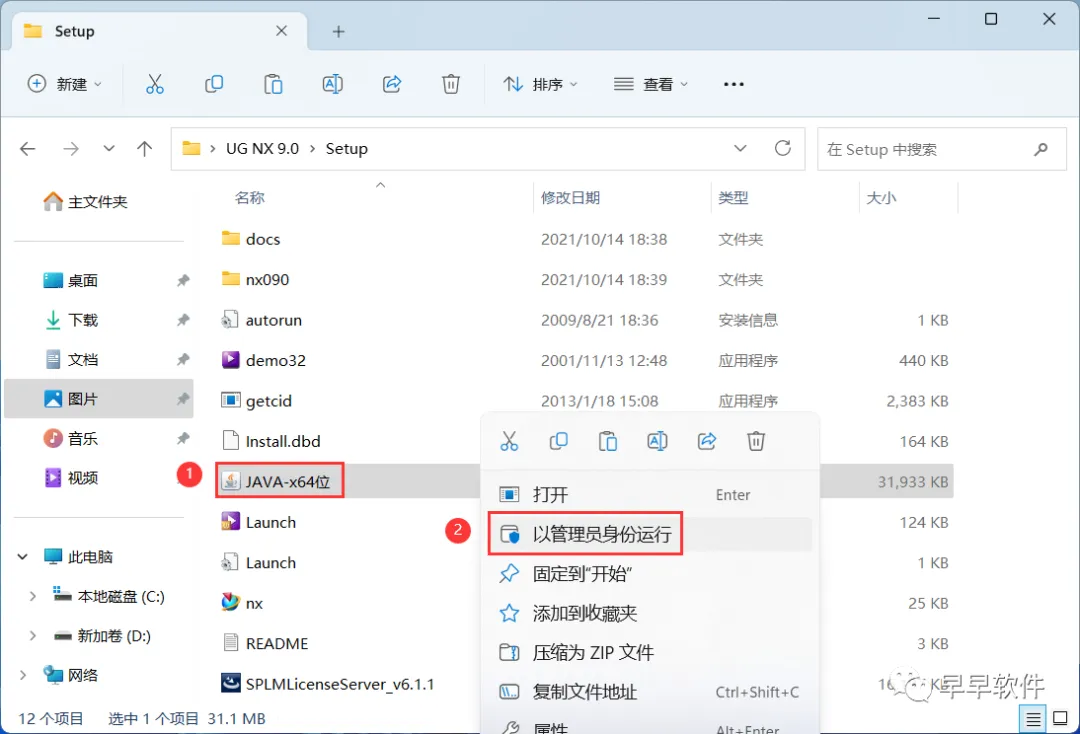Go forward with the right arrow
The width and height of the screenshot is (1080, 734).
pos(70,149)
